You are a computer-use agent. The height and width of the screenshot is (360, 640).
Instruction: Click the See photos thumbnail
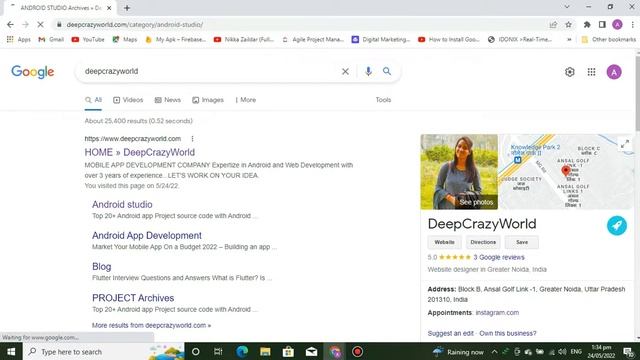pos(459,172)
